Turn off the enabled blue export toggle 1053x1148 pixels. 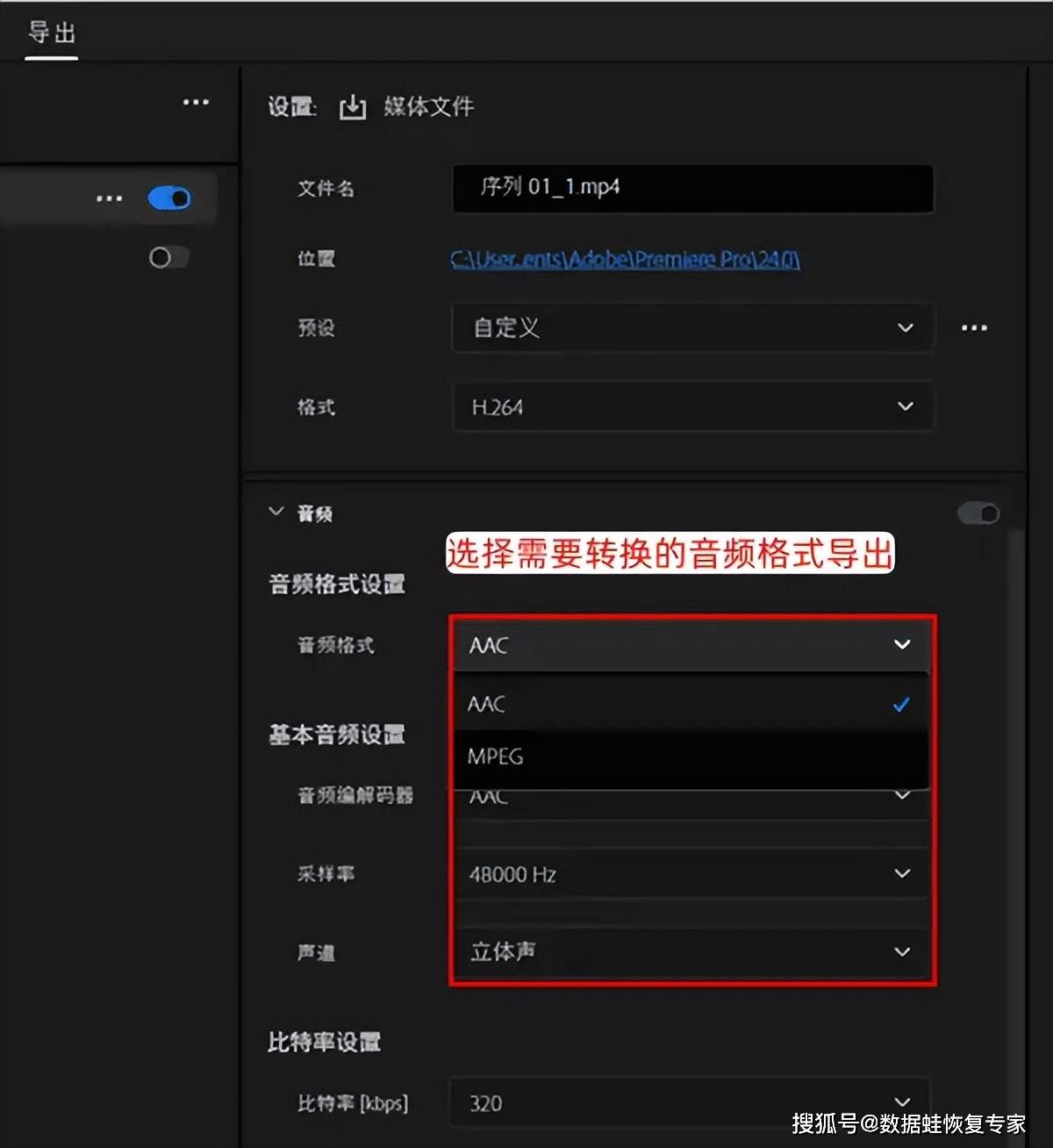click(169, 198)
